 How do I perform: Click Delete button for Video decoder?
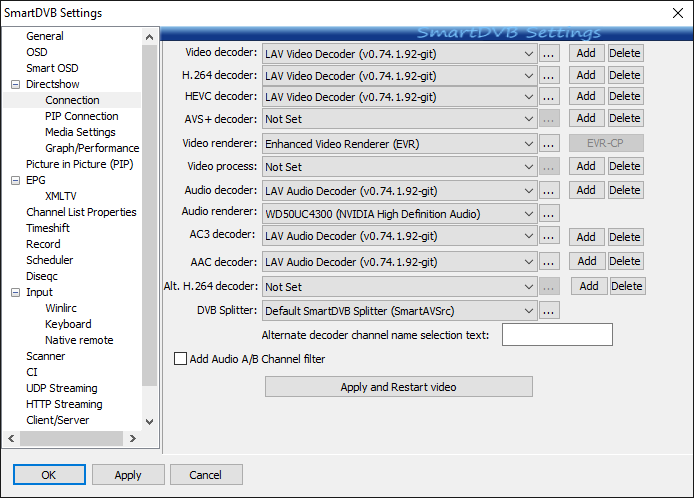click(625, 53)
